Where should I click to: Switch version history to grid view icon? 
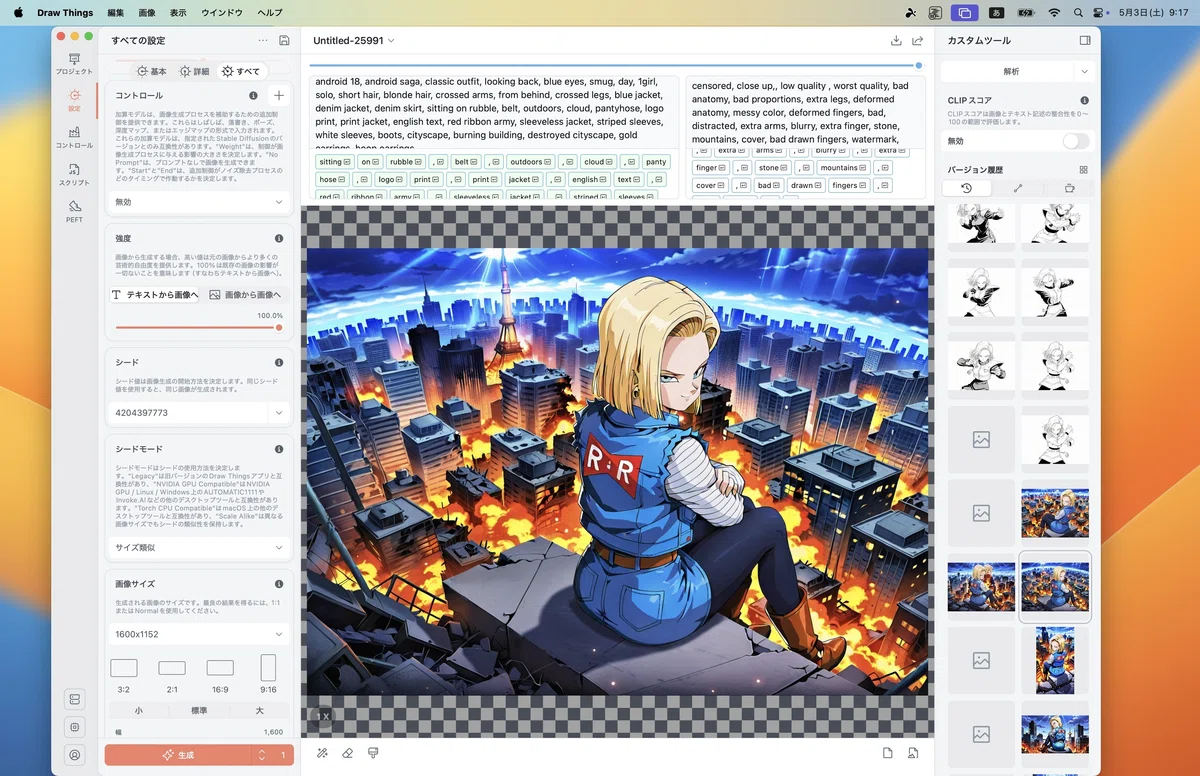pyautogui.click(x=1084, y=170)
